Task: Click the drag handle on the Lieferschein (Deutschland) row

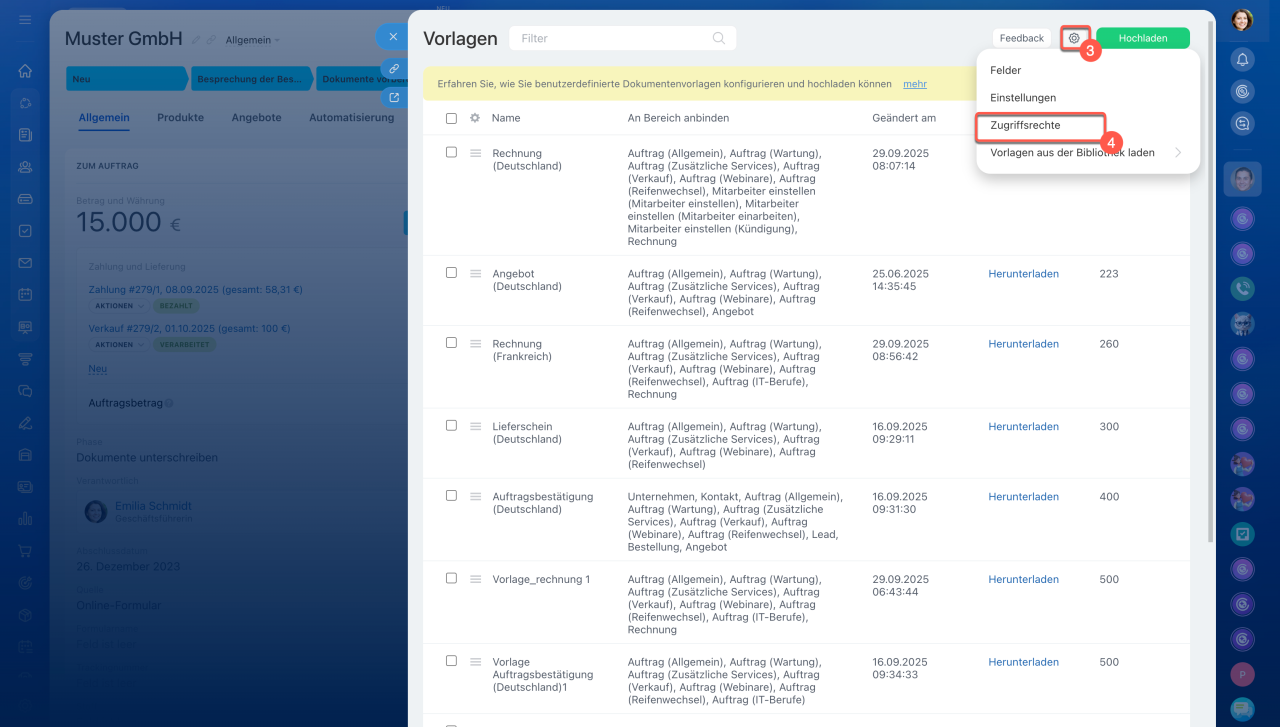Action: tap(476, 426)
